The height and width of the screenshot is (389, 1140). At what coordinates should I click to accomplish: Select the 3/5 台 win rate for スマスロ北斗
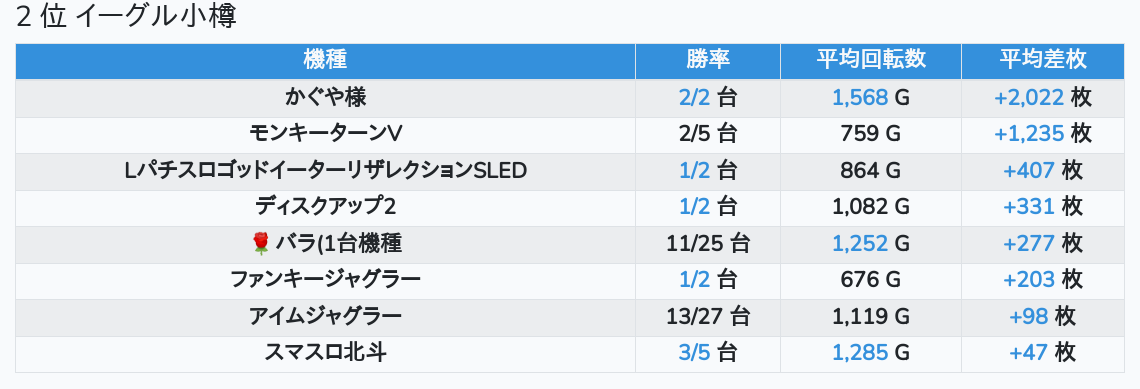click(707, 353)
